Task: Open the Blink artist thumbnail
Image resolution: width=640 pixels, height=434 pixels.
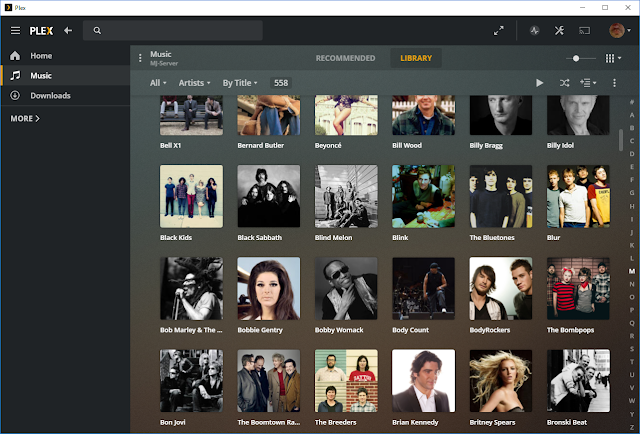Action: click(423, 196)
